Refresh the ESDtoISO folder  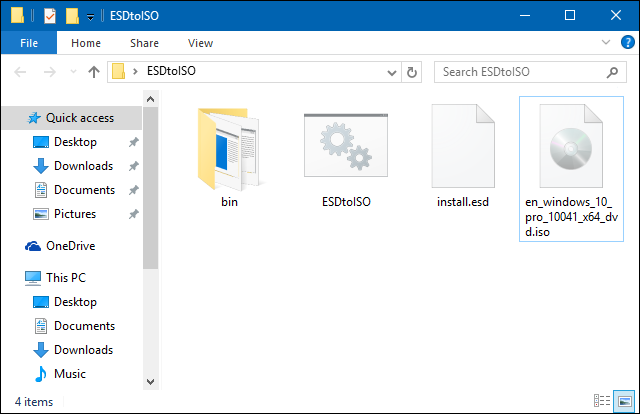[x=411, y=72]
